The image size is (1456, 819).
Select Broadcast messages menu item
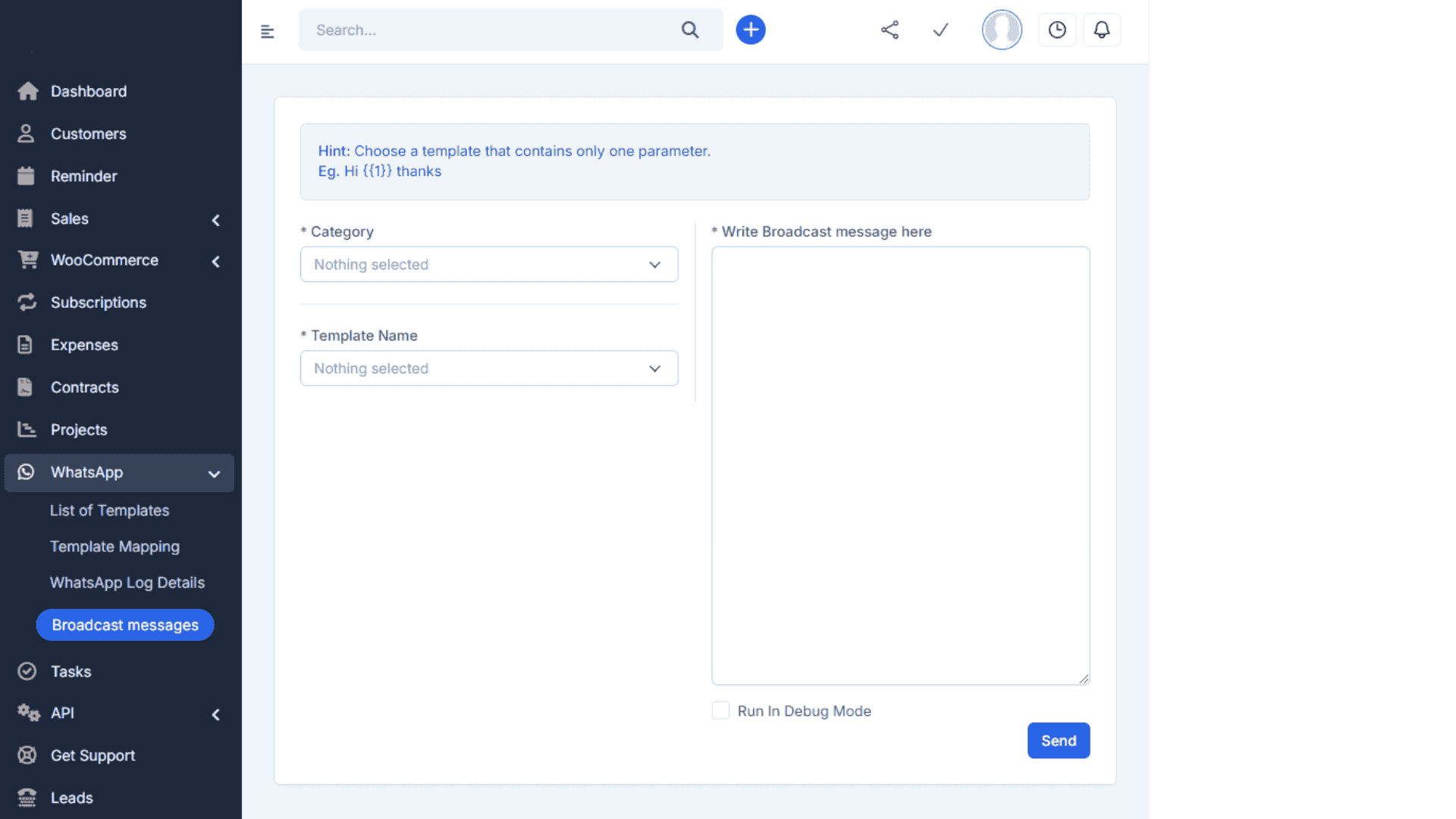pyautogui.click(x=125, y=625)
